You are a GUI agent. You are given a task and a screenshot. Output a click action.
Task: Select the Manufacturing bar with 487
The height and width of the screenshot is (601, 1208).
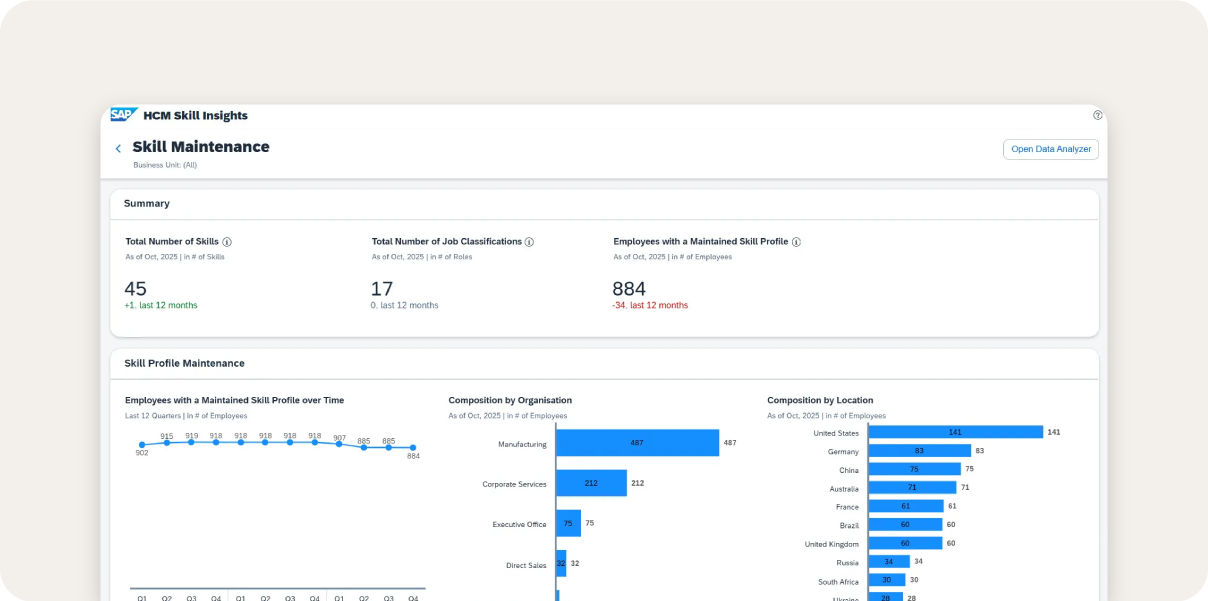click(x=637, y=443)
